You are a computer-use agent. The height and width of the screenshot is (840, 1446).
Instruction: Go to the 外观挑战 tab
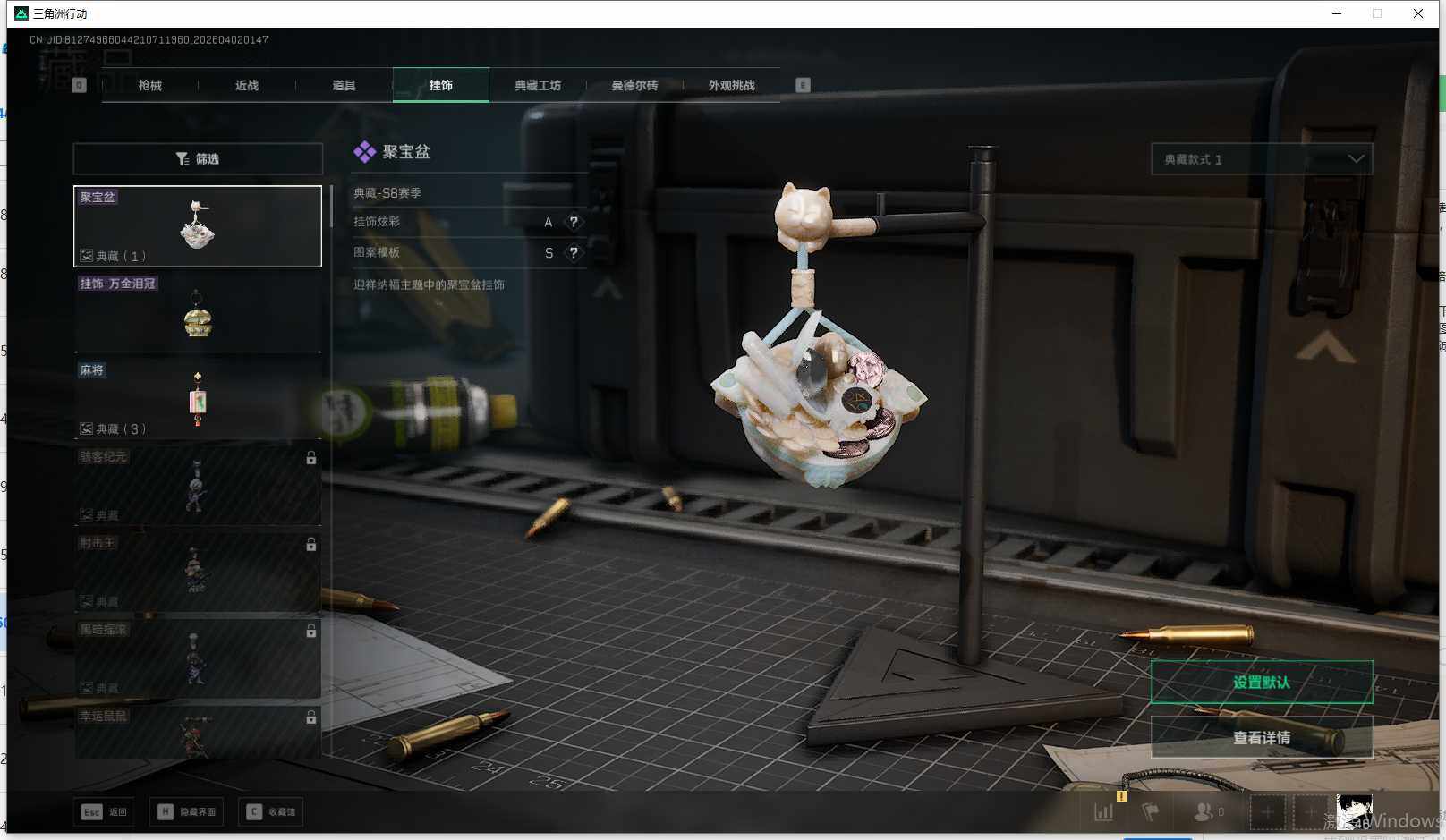[731, 85]
